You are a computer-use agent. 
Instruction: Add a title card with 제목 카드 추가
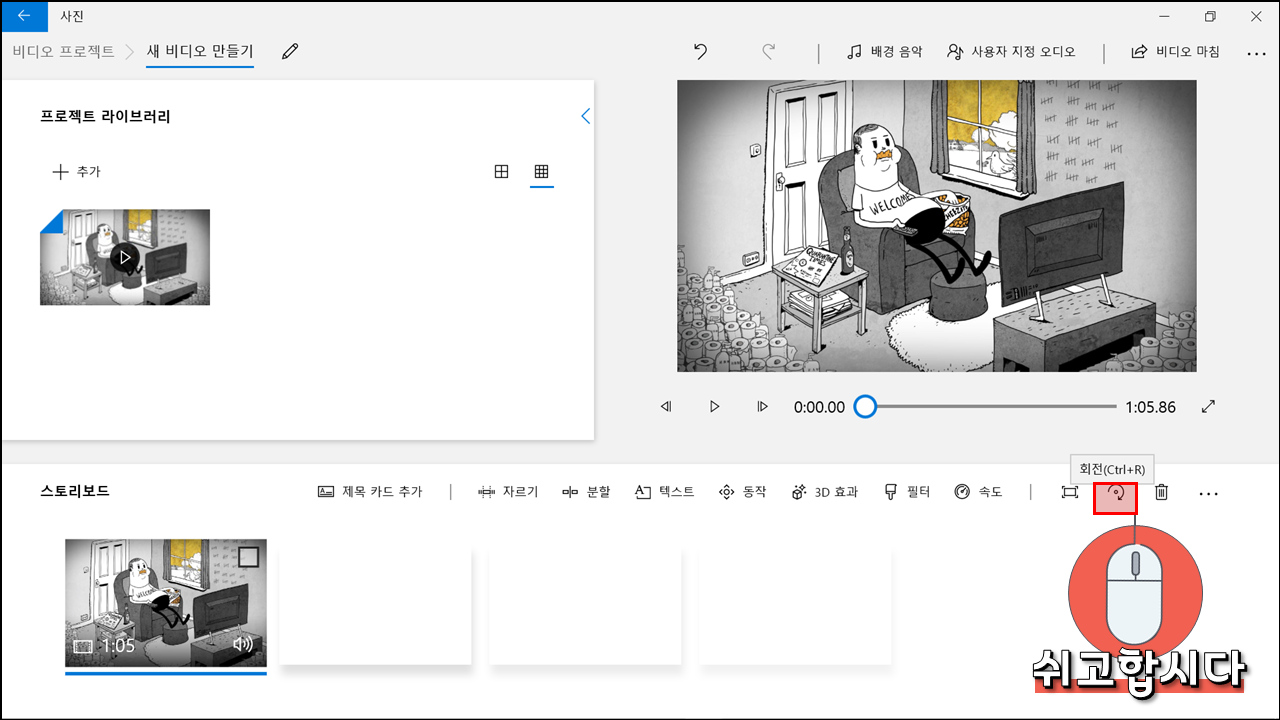[x=370, y=492]
